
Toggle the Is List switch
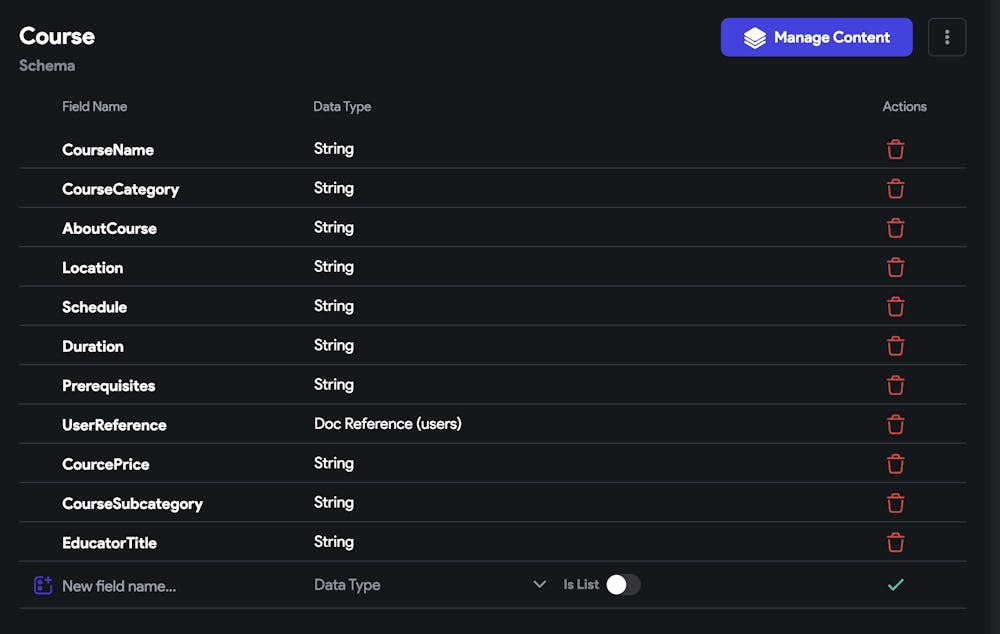623,584
